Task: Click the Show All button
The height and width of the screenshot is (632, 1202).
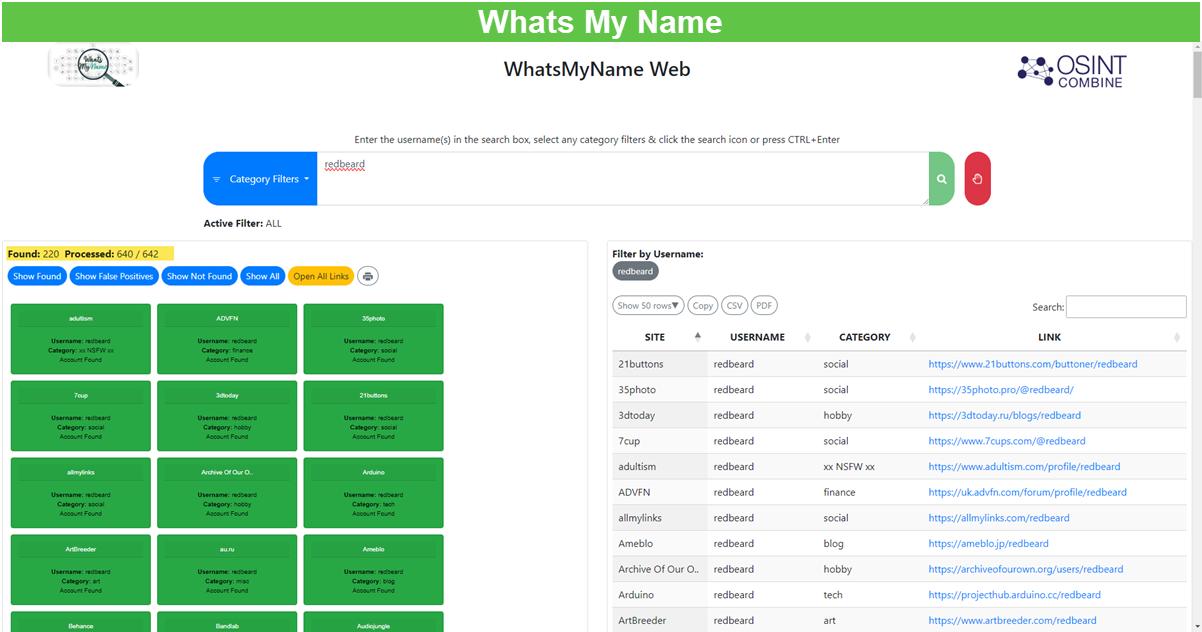Action: point(263,276)
